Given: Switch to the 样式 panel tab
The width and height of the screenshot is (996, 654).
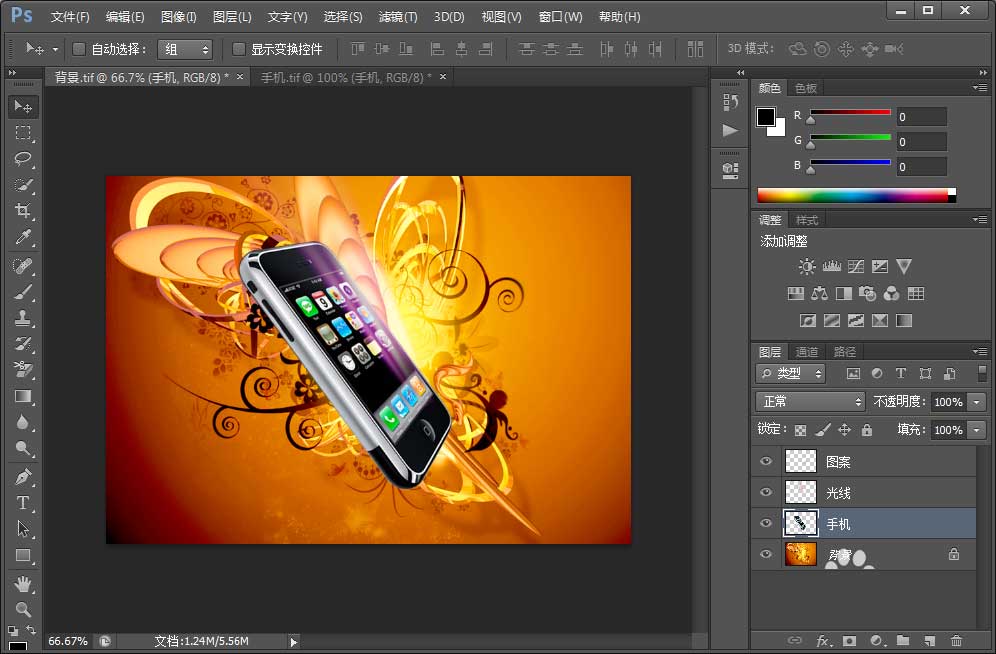Looking at the screenshot, I should pyautogui.click(x=807, y=220).
